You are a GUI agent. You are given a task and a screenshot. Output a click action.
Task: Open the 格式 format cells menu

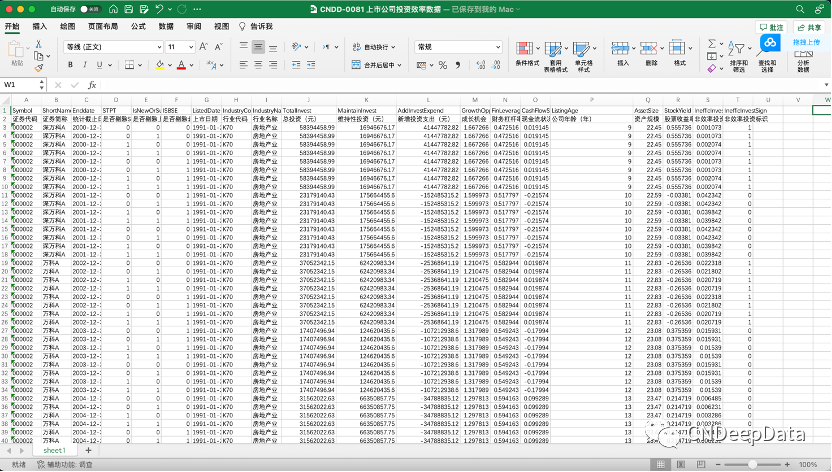[680, 54]
